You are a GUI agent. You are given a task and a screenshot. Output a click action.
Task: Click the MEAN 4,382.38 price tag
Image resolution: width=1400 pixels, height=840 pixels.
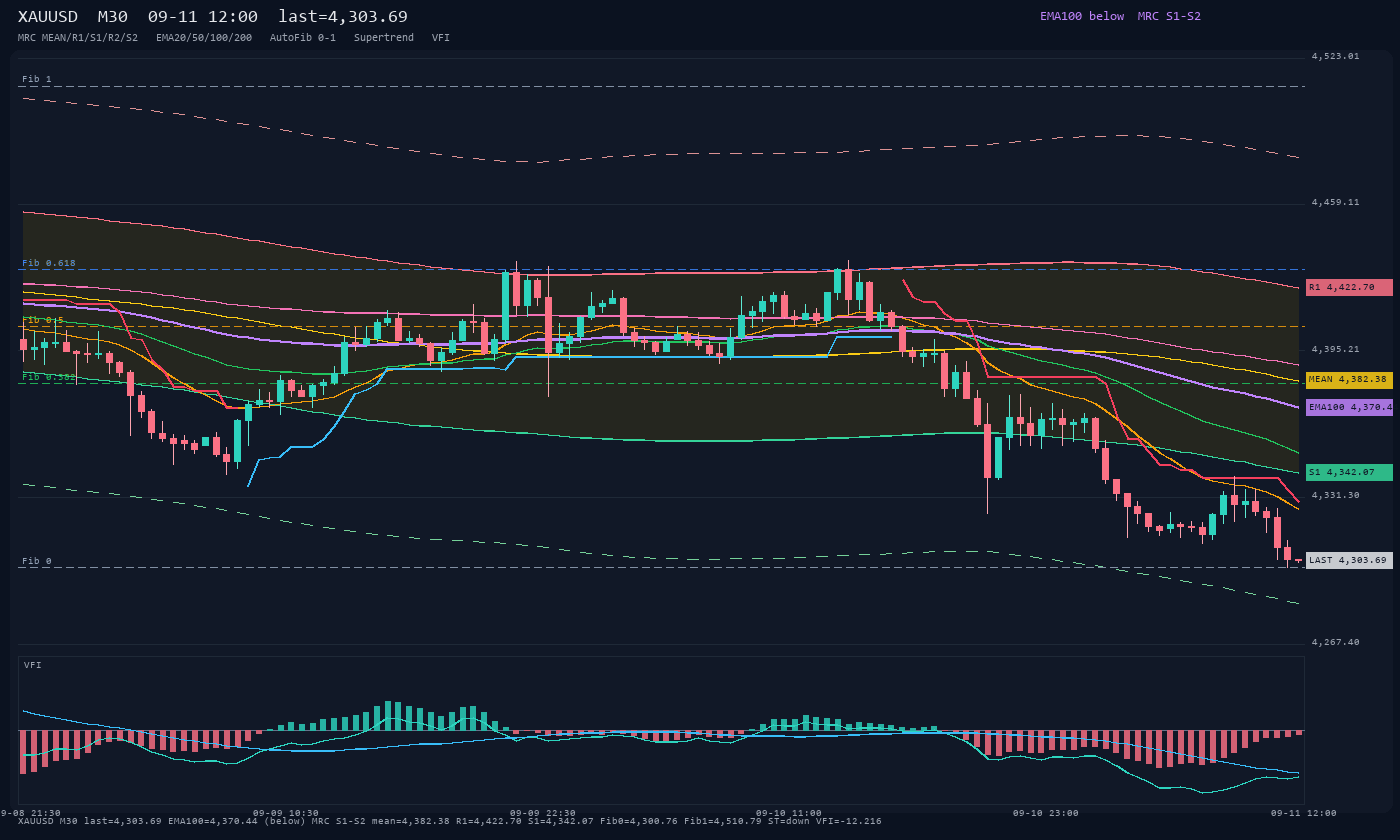1349,380
